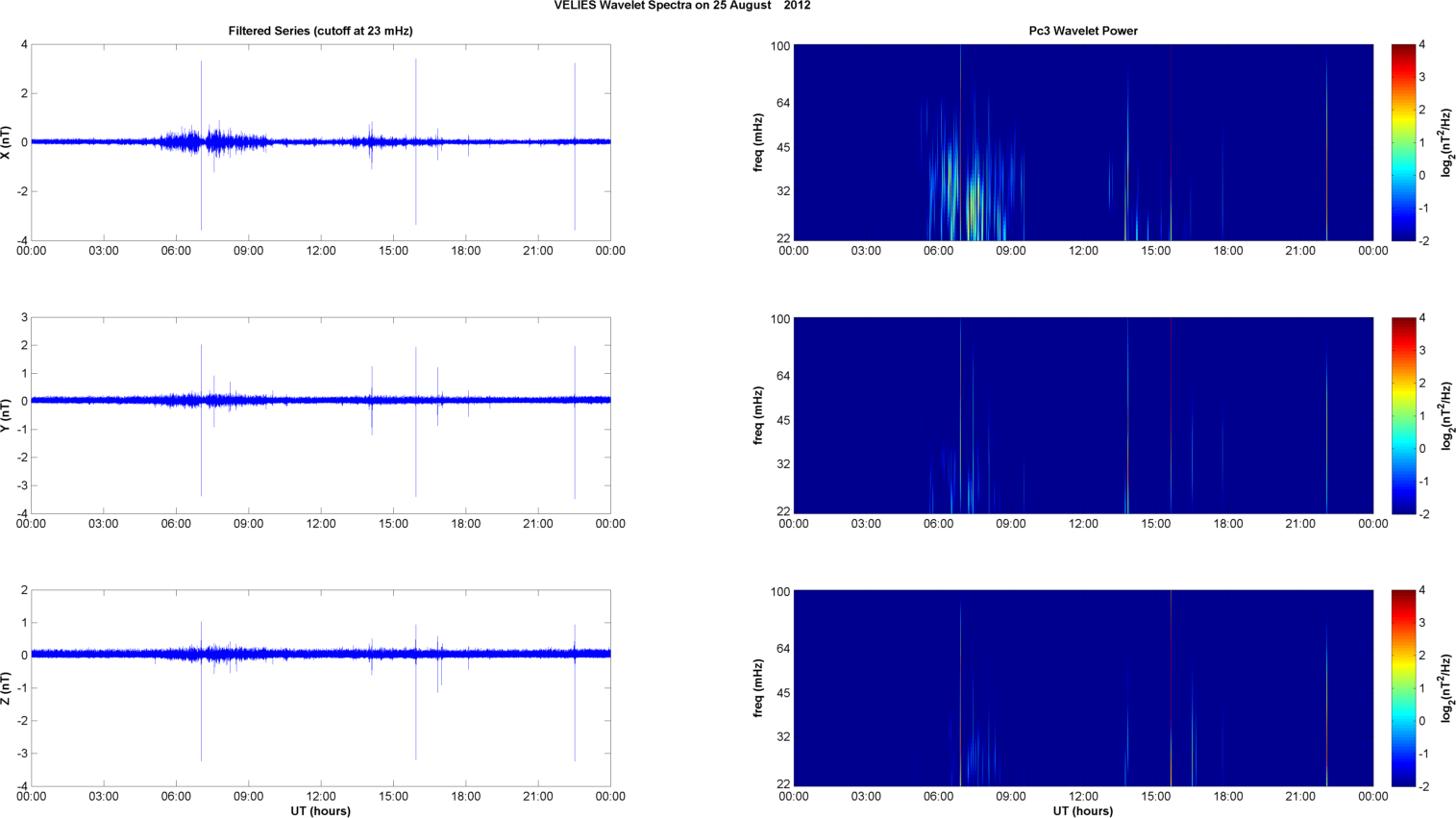Click the X component filtered series plot

[x=321, y=142]
